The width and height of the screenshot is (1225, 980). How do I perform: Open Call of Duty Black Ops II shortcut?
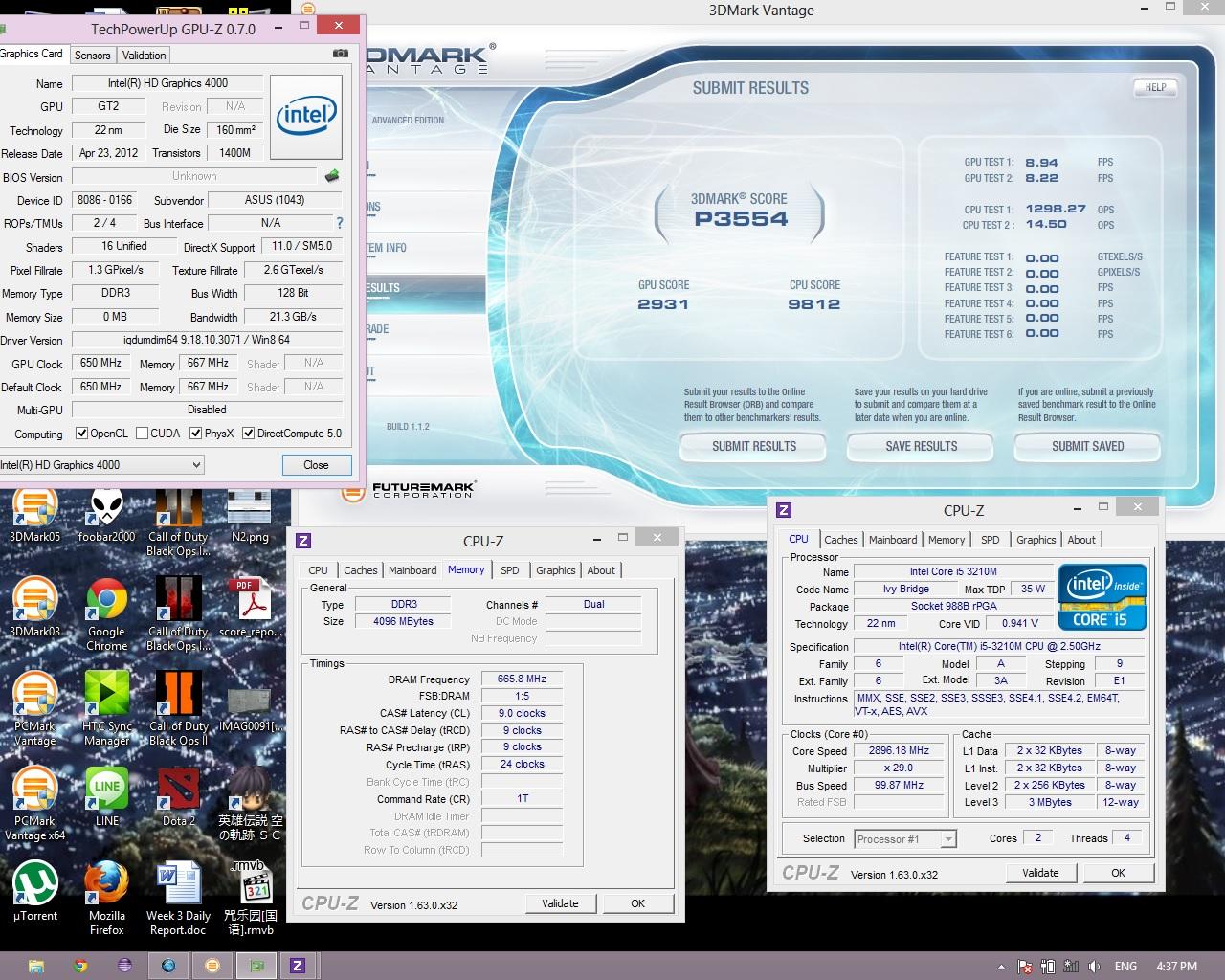tap(178, 709)
